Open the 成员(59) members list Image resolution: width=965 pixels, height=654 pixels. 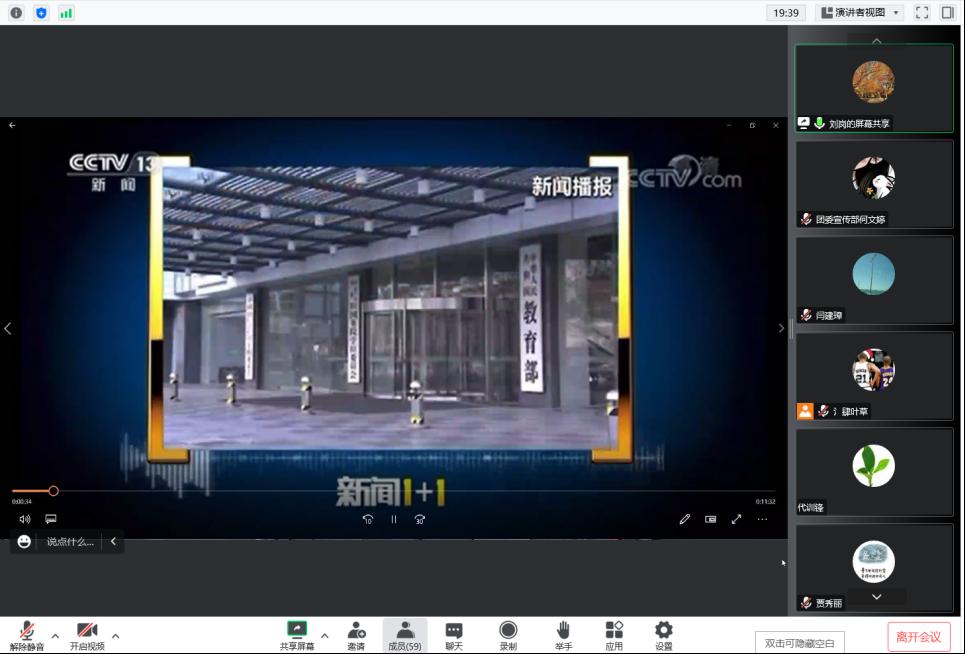point(405,636)
